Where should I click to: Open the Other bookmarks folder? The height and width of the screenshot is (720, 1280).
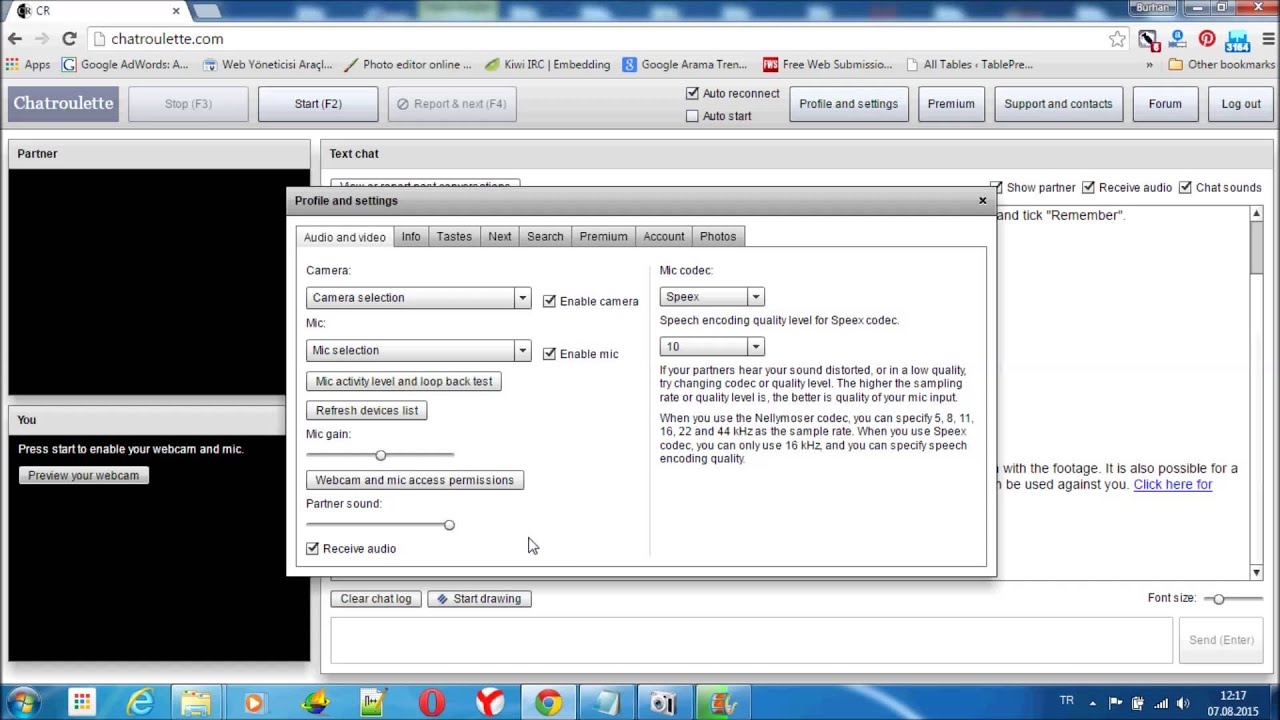point(1221,64)
